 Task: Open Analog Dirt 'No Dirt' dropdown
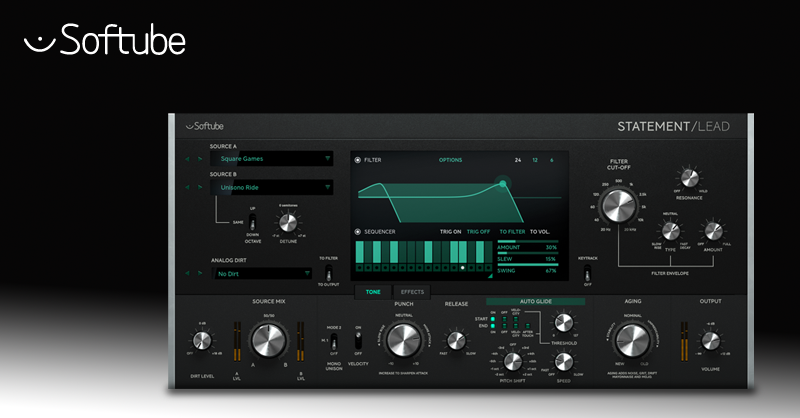pyautogui.click(x=262, y=274)
